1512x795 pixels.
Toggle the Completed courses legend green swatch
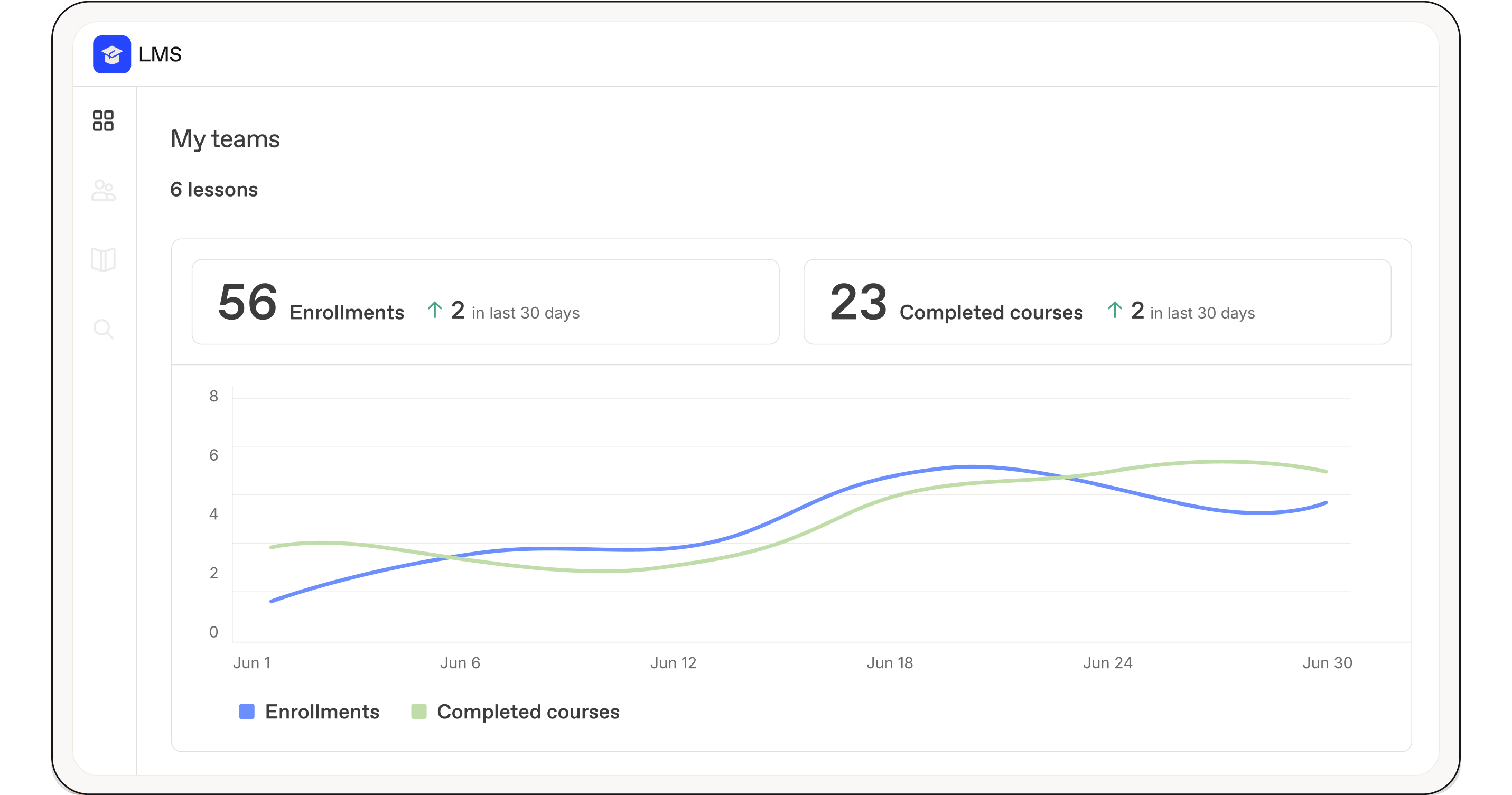418,712
